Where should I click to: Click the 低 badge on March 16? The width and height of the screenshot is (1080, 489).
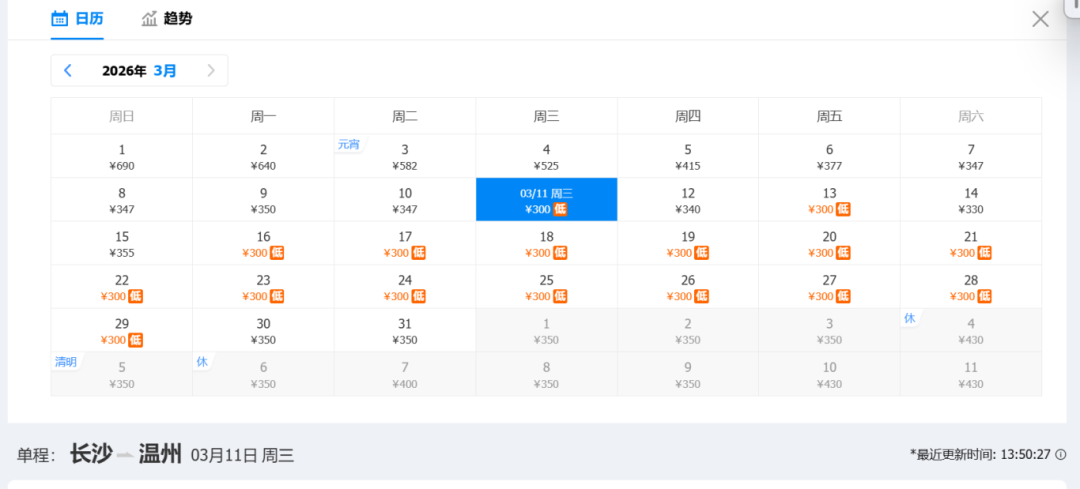tap(277, 253)
